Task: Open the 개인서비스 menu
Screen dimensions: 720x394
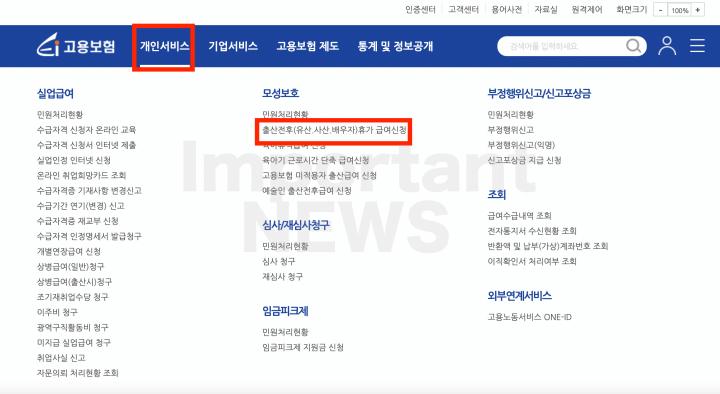Action: pos(164,46)
